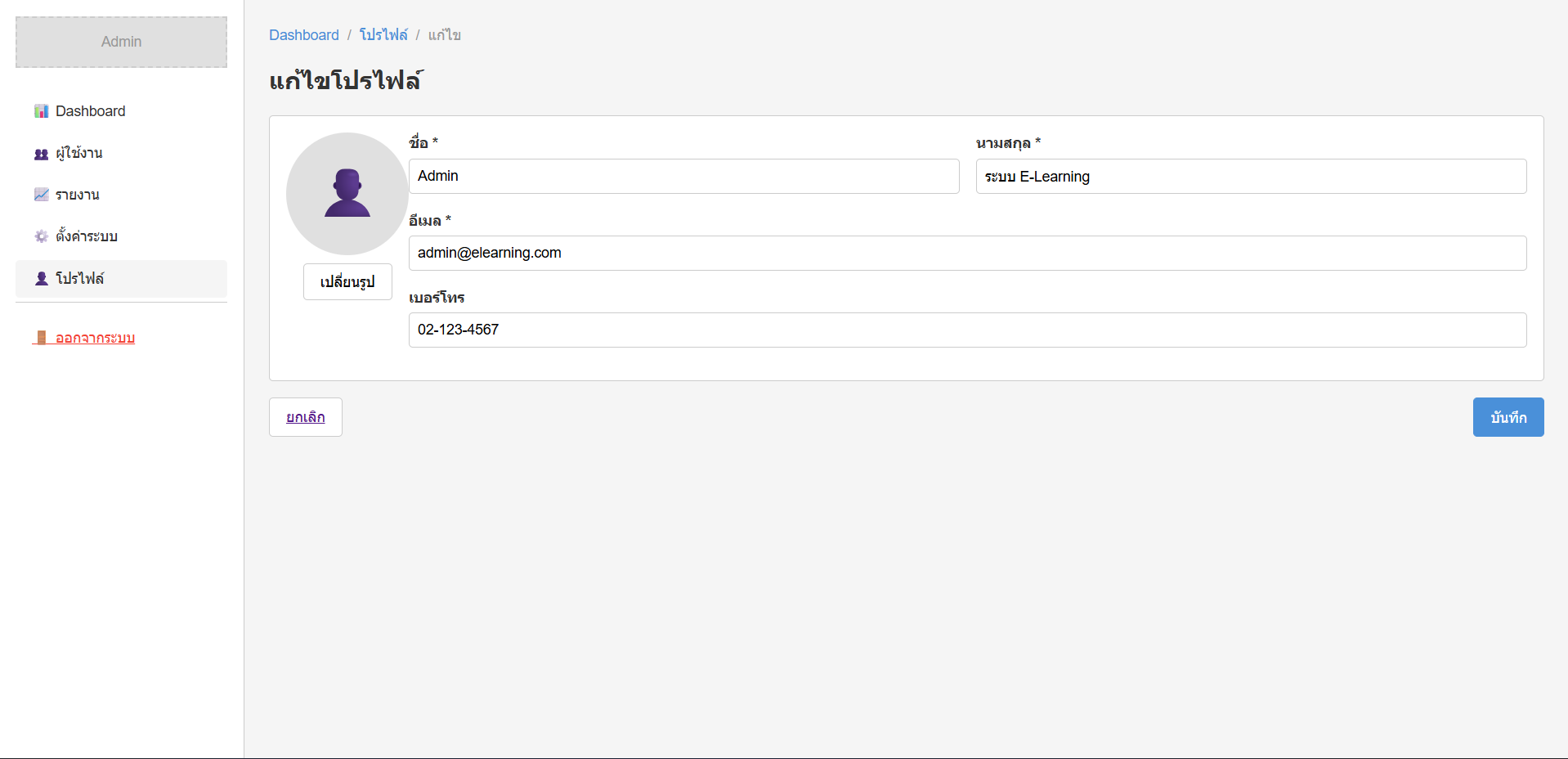Open the ตั้งค่าระบบ menu item label
This screenshot has height=759, width=1568.
87,236
